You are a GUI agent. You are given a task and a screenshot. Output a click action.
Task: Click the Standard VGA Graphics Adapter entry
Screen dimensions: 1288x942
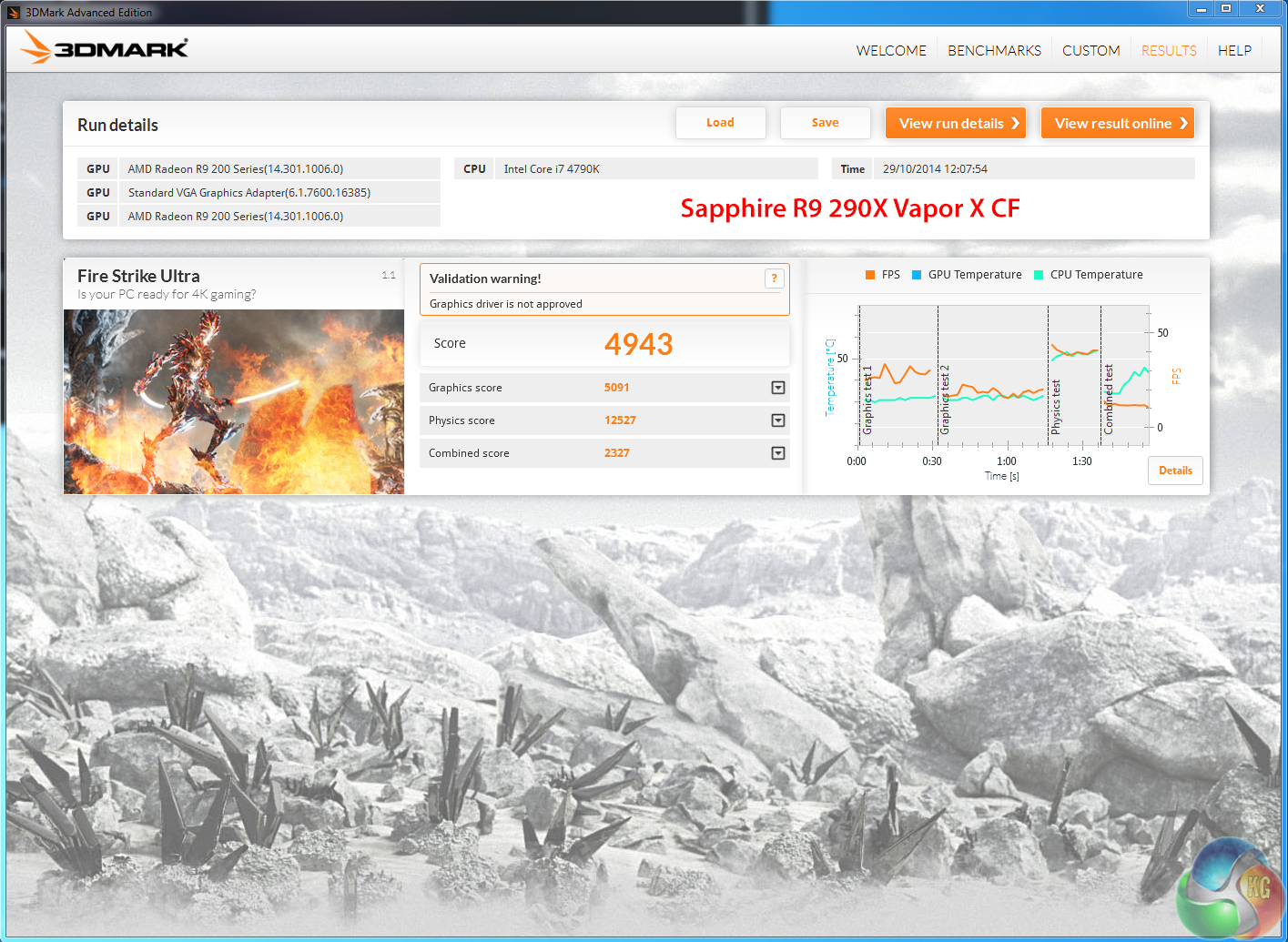pos(249,193)
